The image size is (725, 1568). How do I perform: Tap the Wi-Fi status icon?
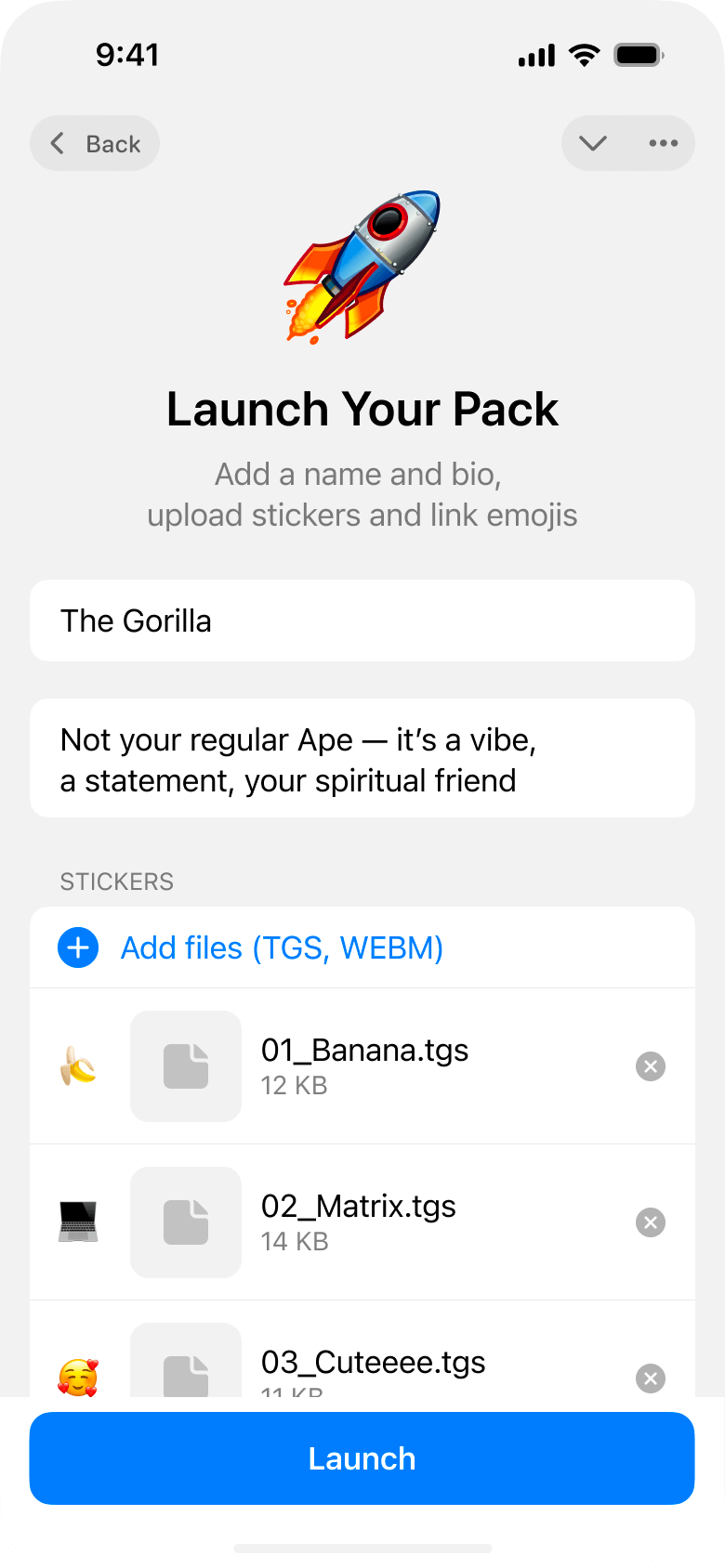(585, 55)
